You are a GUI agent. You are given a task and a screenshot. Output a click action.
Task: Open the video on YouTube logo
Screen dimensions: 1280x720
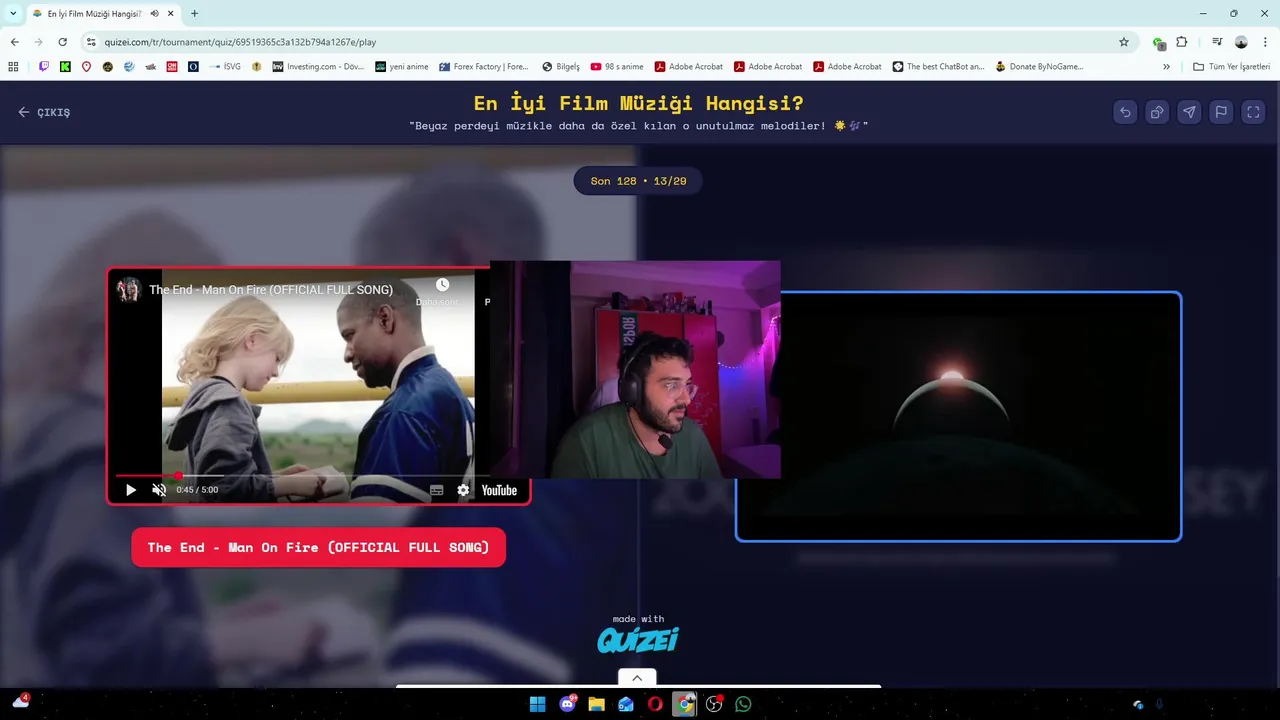[x=499, y=490]
